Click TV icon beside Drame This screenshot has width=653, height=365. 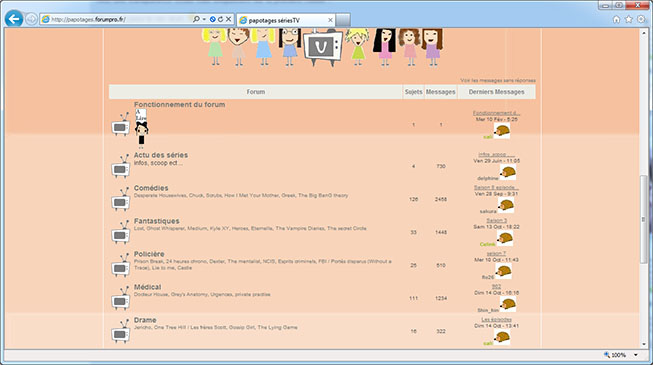tap(121, 331)
